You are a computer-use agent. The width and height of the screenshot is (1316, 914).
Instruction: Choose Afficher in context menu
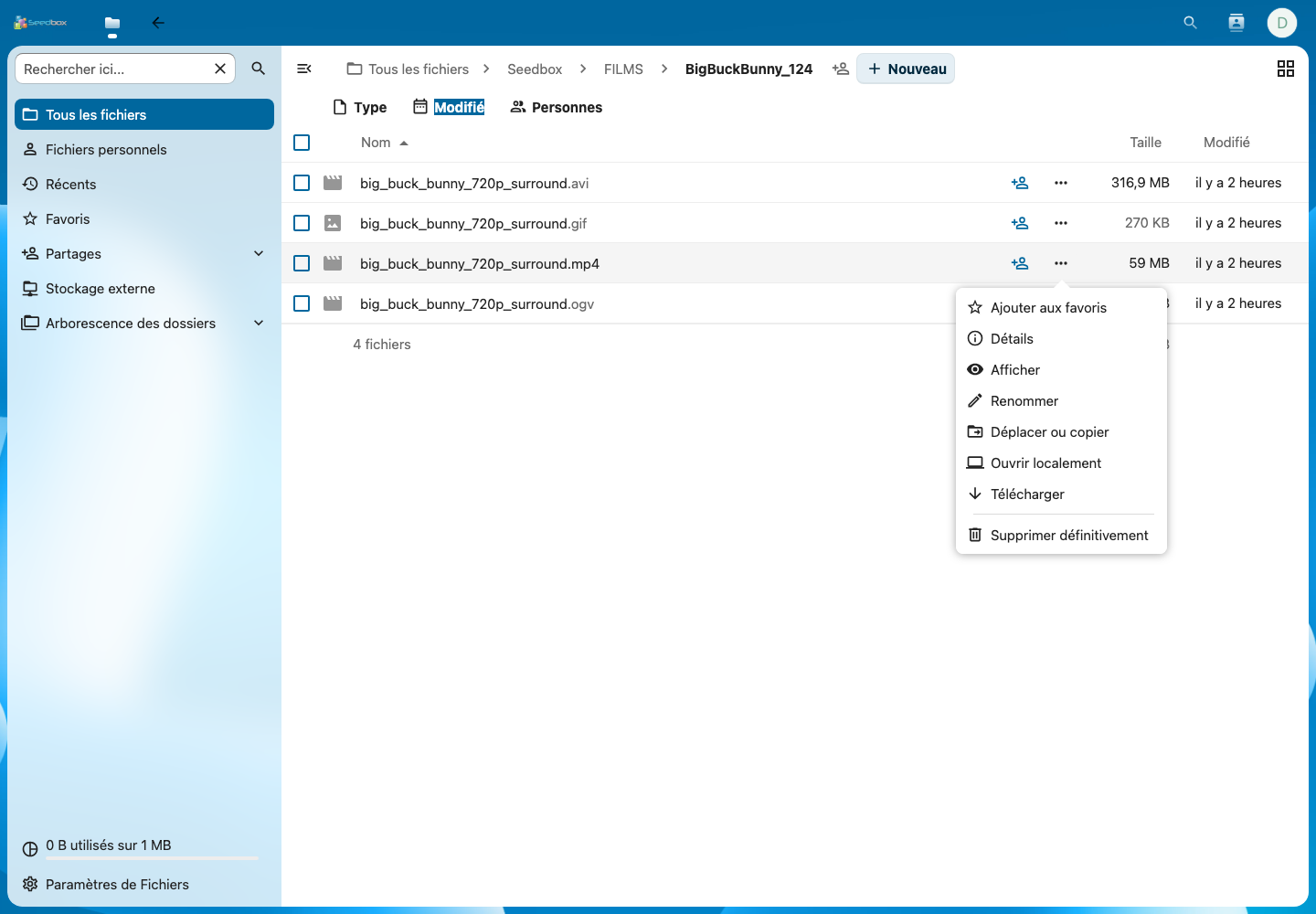pos(1061,370)
